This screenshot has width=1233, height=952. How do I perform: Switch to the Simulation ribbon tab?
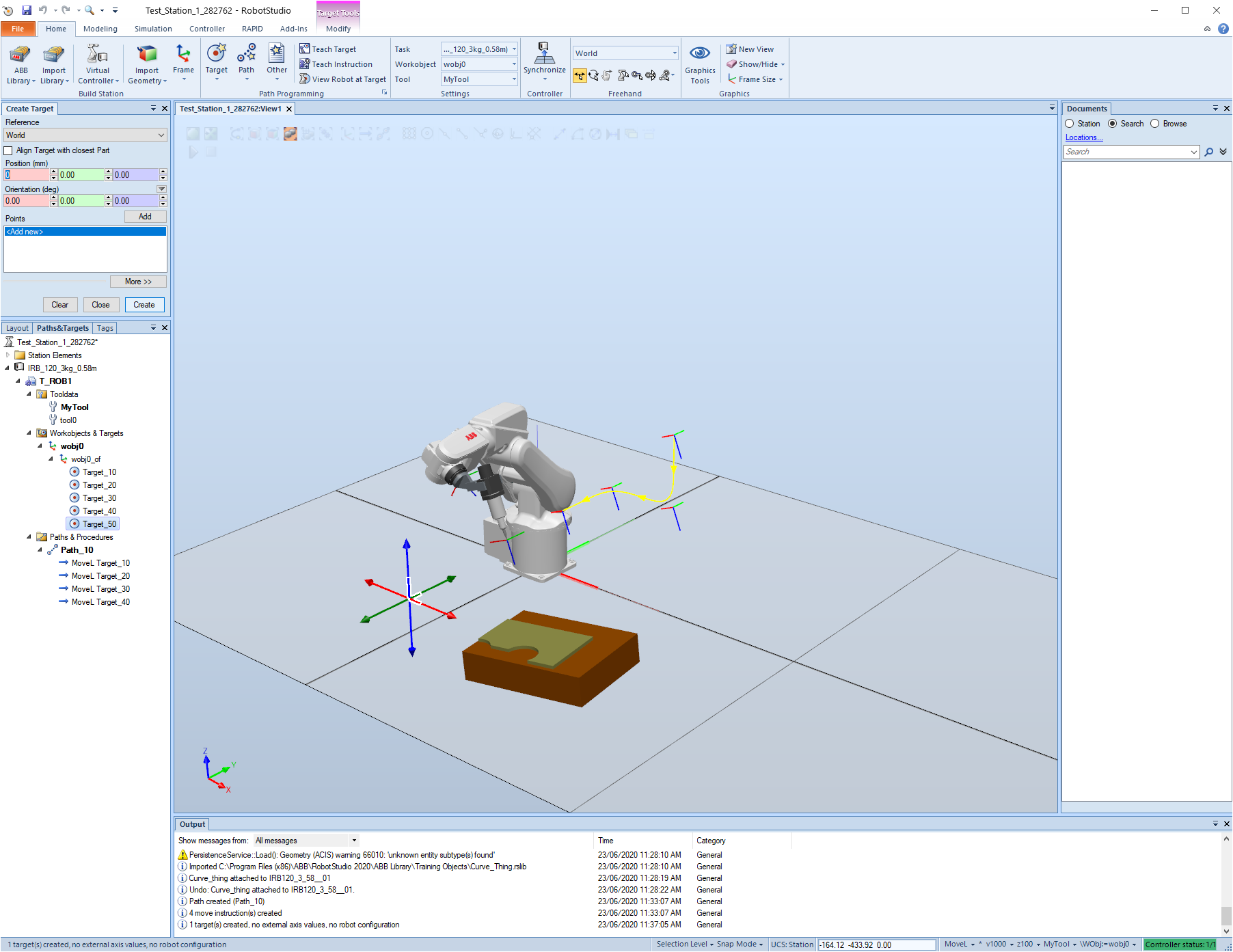pyautogui.click(x=153, y=29)
